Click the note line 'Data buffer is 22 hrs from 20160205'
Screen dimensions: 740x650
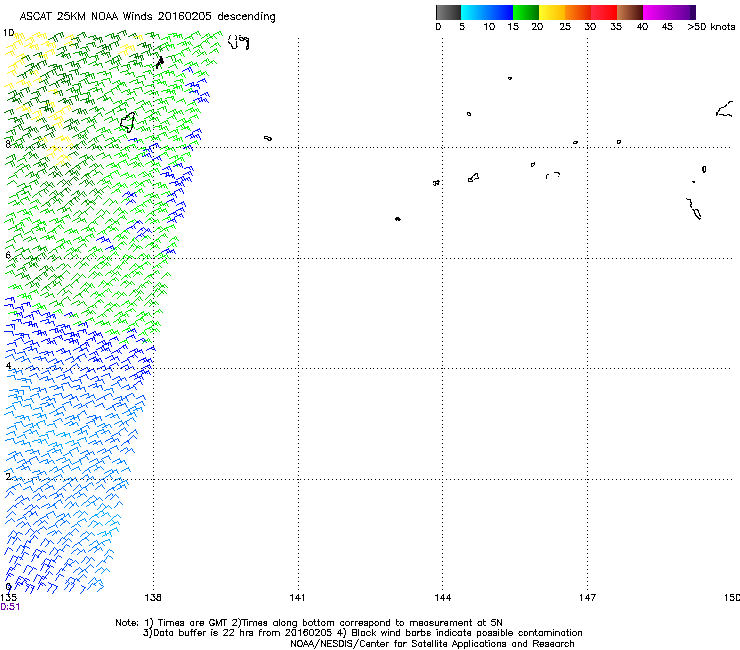coord(243,633)
